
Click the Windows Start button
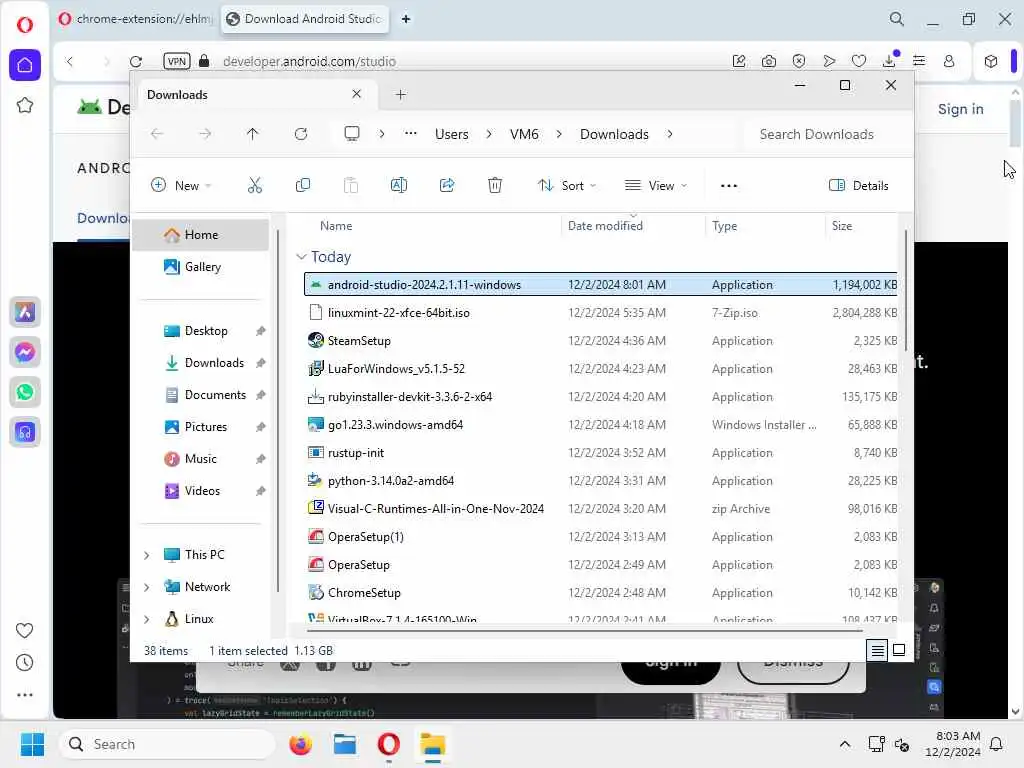coord(32,744)
